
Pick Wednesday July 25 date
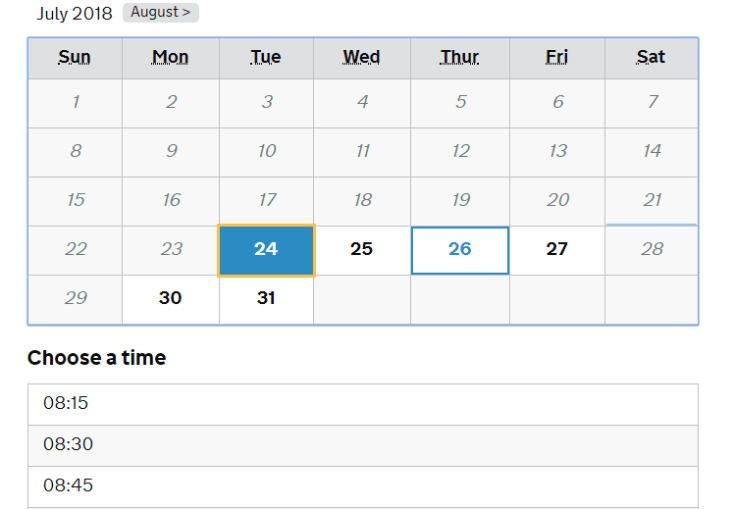362,249
